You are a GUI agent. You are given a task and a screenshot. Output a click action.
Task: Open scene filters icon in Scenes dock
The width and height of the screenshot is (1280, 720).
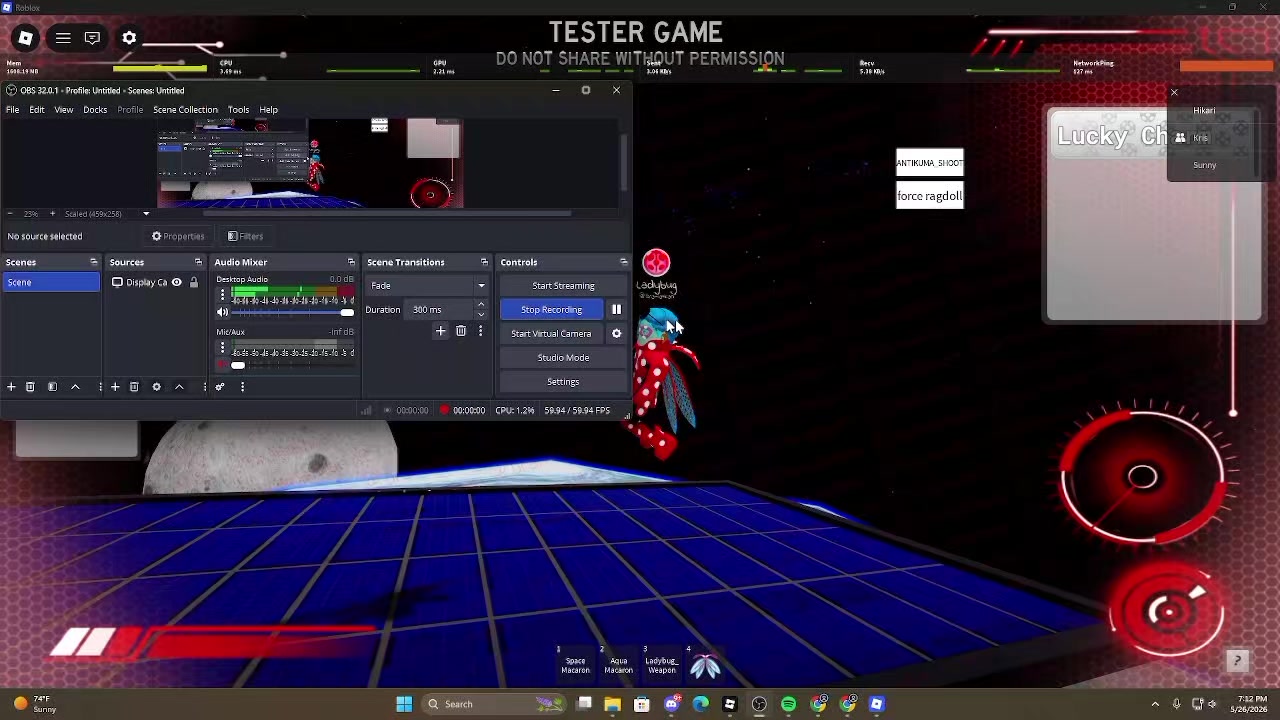(x=52, y=387)
